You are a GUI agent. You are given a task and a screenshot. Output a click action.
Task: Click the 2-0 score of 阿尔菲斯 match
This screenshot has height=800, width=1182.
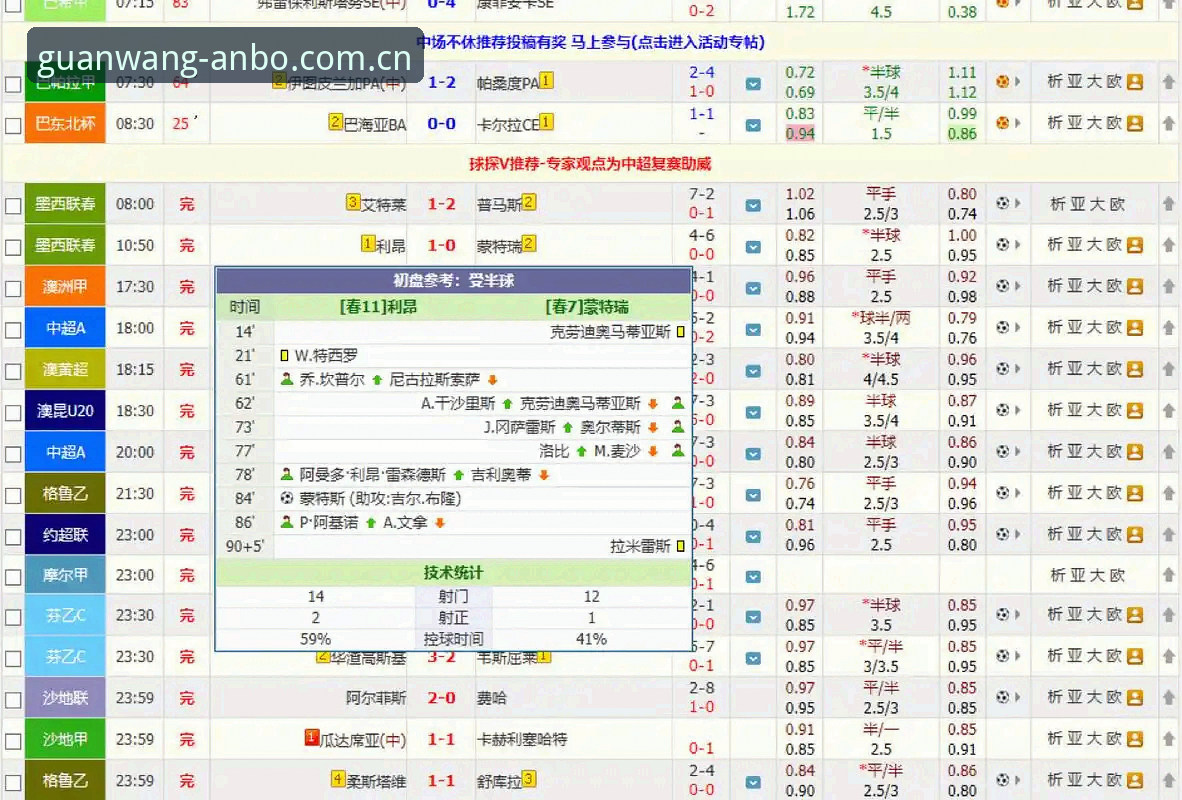441,697
